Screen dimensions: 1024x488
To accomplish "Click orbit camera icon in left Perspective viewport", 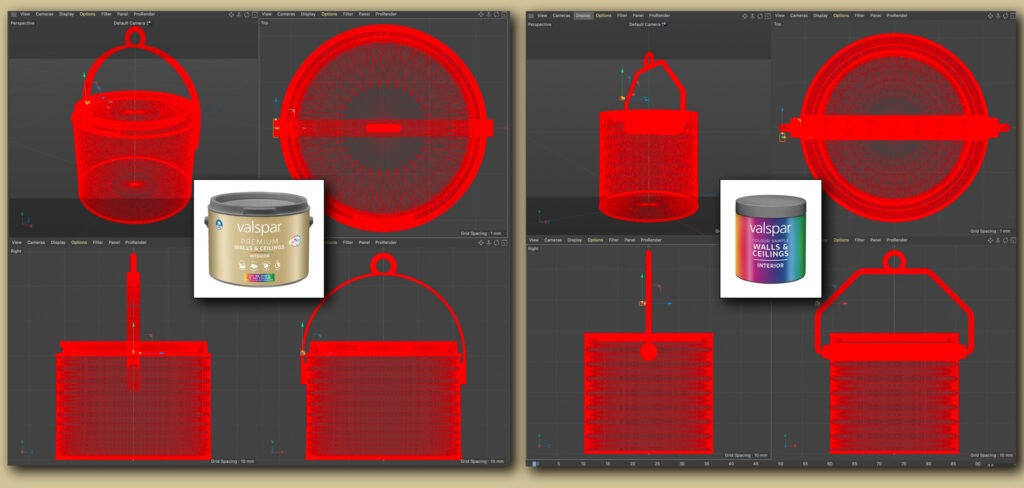I will (x=247, y=14).
